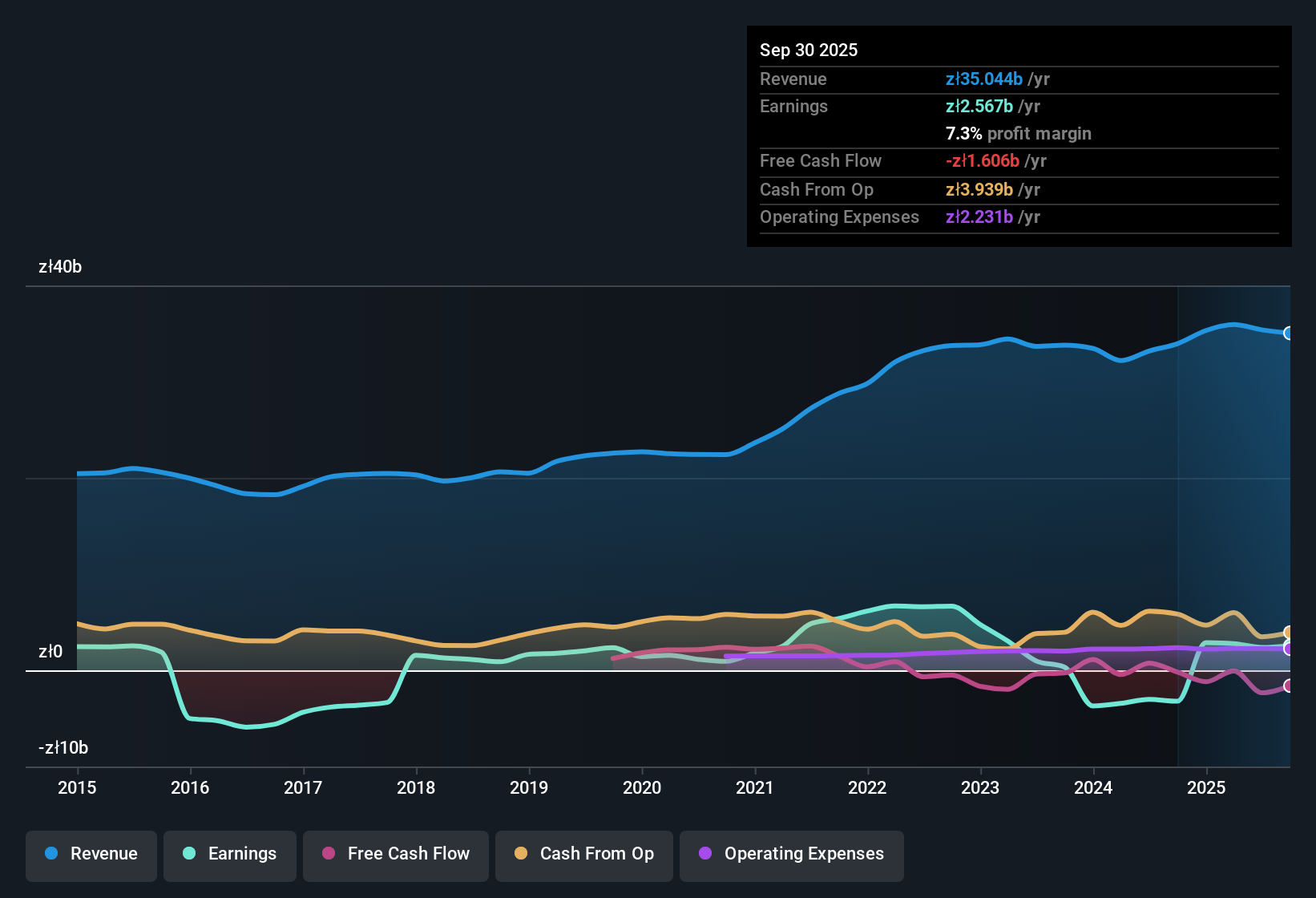The image size is (1316, 898).
Task: Select the pink Free Cash Flow dot icon
Action: pos(328,854)
